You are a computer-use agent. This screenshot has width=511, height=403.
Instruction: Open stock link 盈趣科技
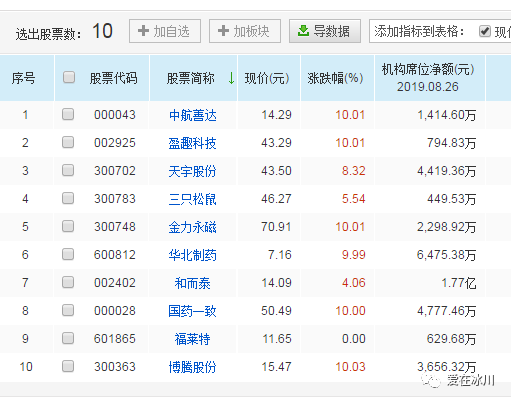(192, 143)
